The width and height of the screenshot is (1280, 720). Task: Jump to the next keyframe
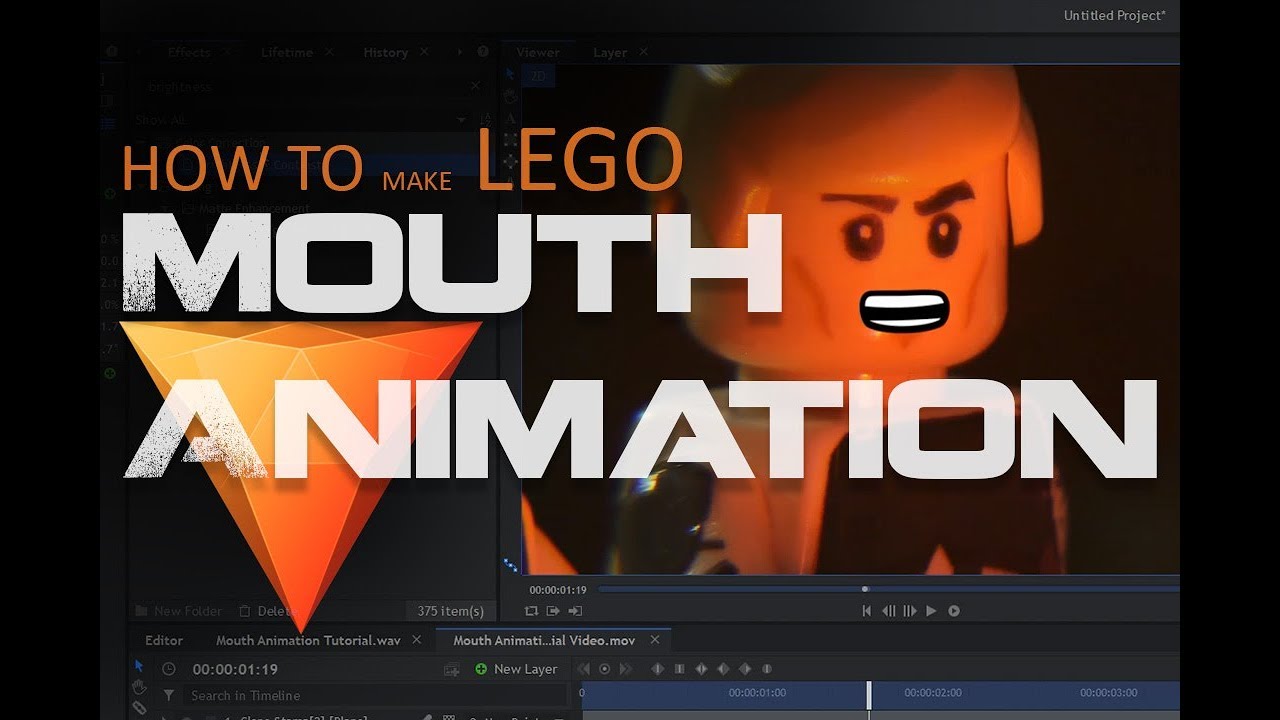[x=626, y=669]
